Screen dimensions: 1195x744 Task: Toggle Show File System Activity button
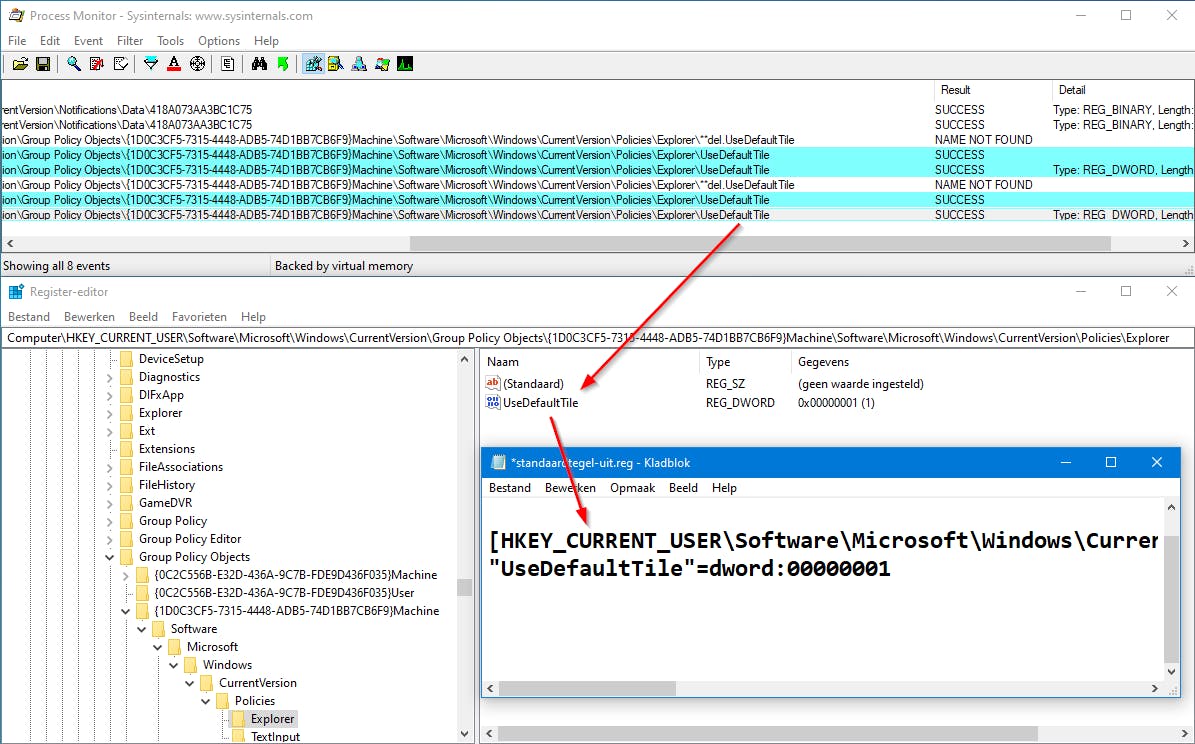[336, 65]
